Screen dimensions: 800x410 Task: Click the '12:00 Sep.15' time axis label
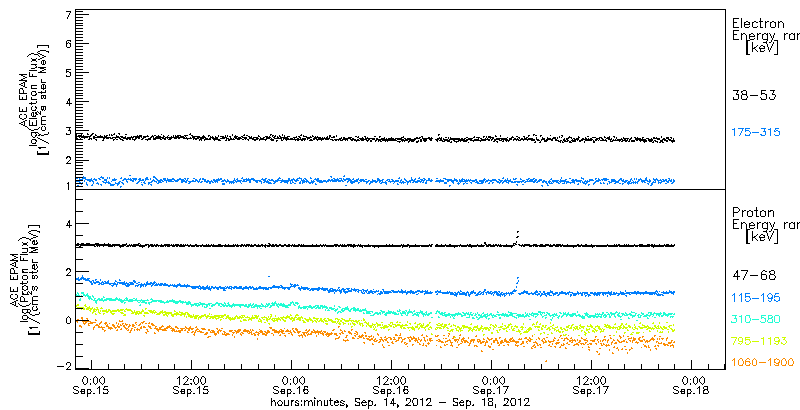pyautogui.click(x=191, y=386)
